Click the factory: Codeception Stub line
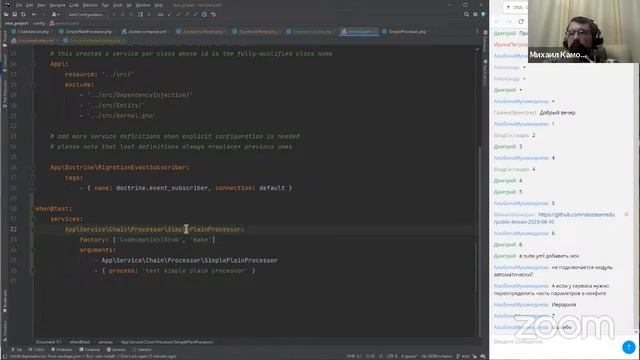 coord(147,240)
